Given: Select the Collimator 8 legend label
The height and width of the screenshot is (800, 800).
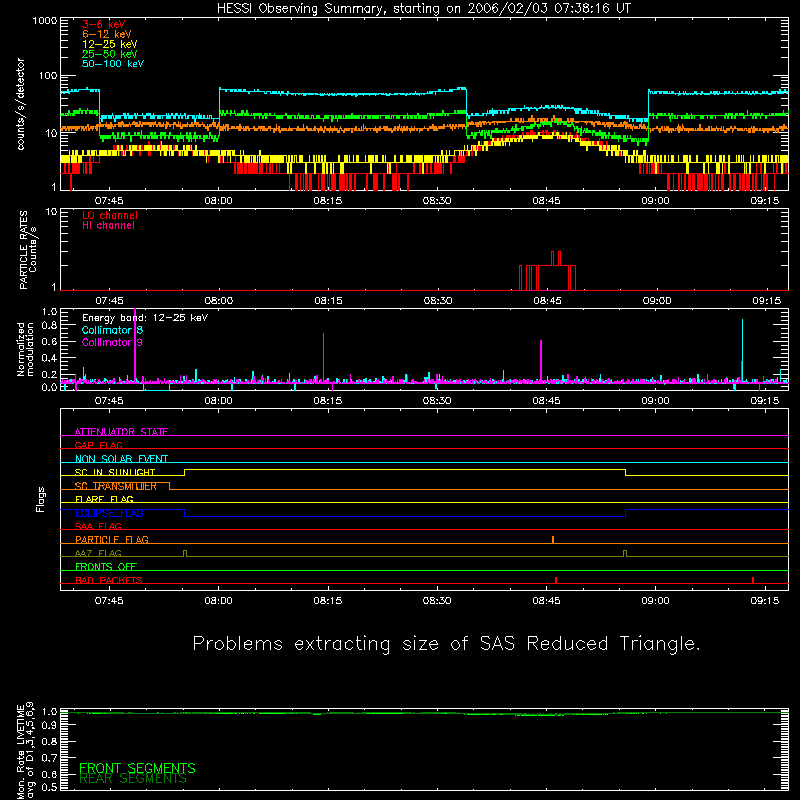Looking at the screenshot, I should 112,330.
